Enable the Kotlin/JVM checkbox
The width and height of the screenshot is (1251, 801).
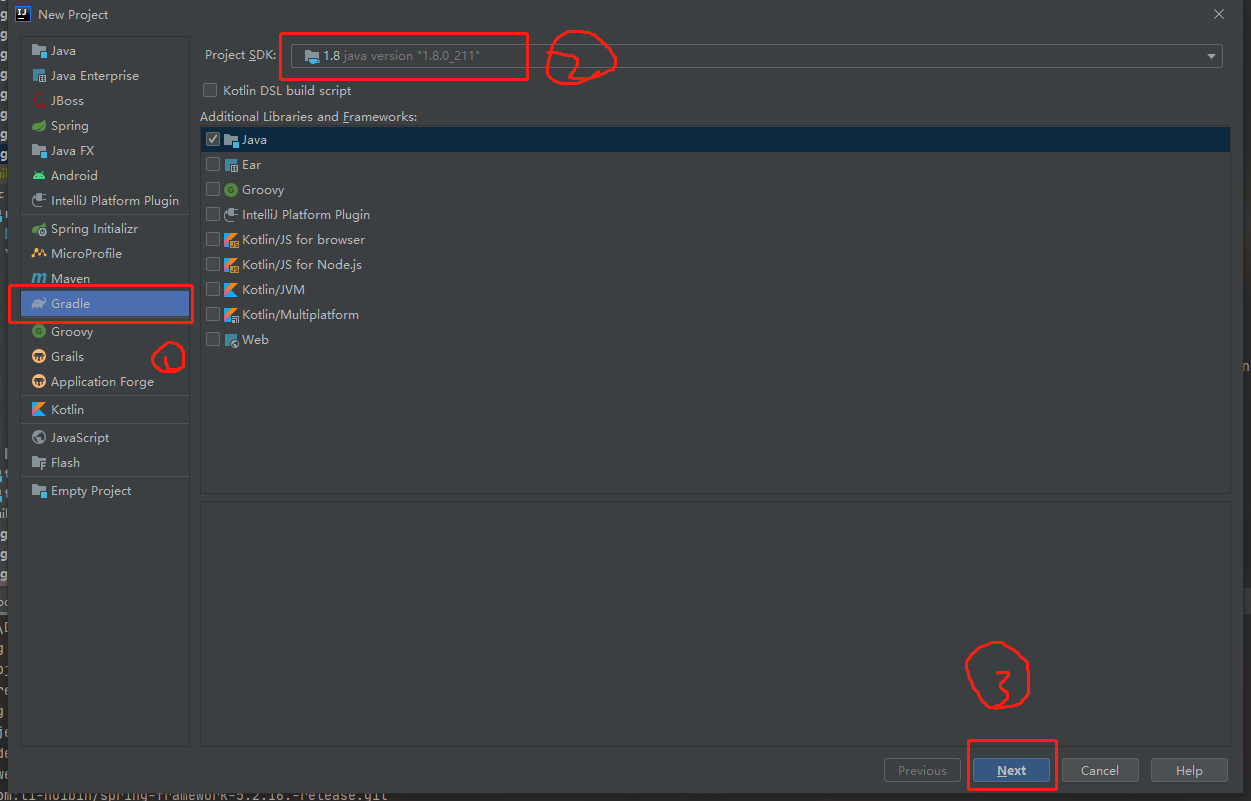(213, 290)
